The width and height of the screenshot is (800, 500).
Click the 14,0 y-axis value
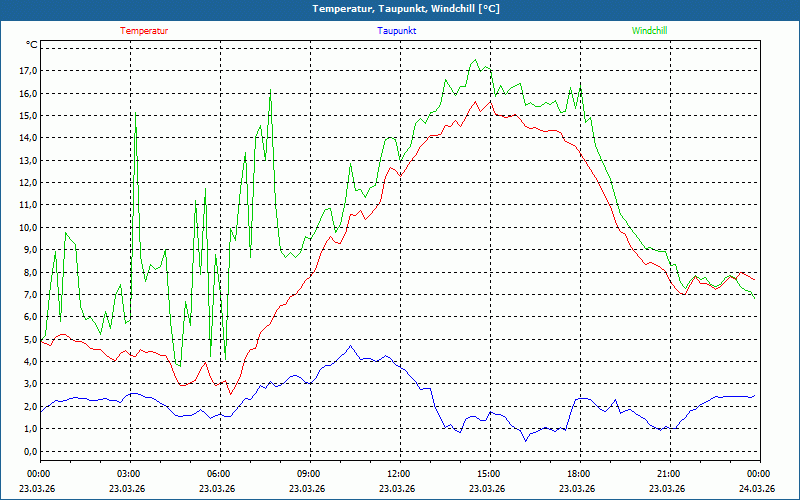[27, 138]
